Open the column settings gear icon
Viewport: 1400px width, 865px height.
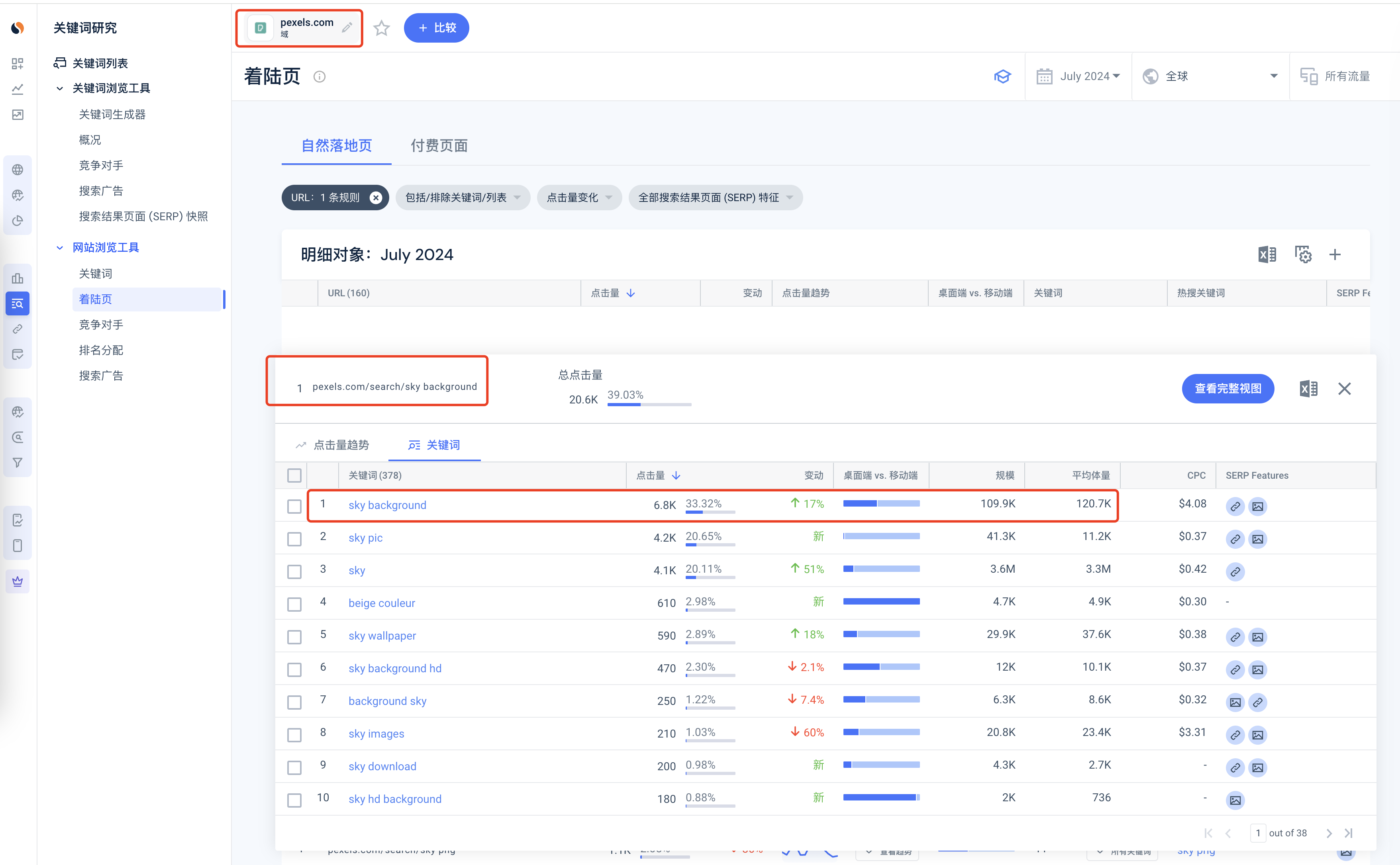1303,254
